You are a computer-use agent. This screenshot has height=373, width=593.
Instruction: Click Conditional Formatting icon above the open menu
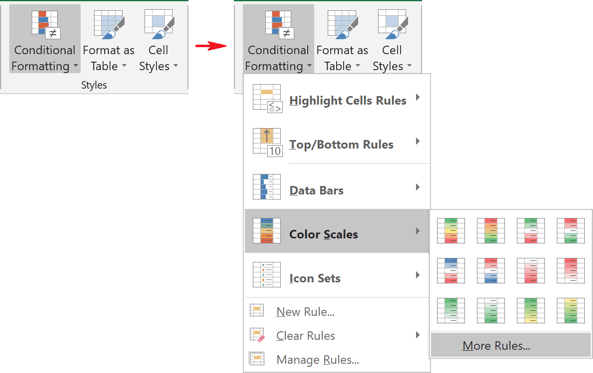coord(278,25)
